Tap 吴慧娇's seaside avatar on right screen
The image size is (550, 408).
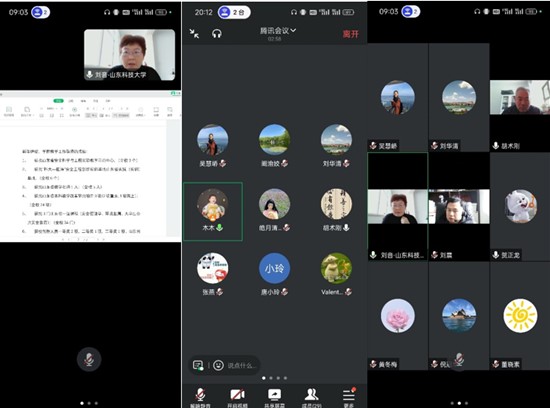click(x=398, y=98)
